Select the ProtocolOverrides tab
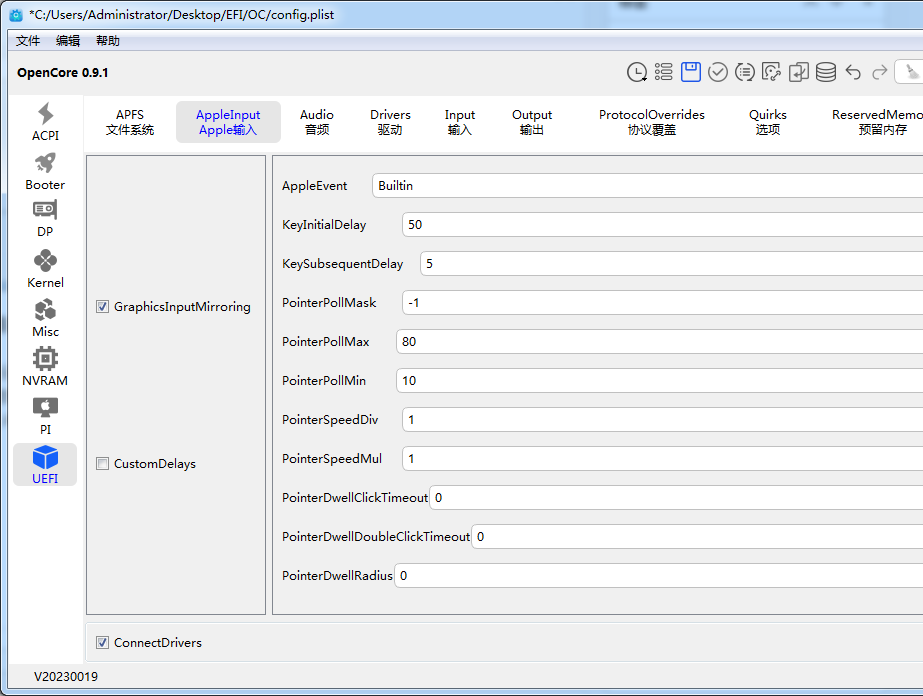 point(652,122)
